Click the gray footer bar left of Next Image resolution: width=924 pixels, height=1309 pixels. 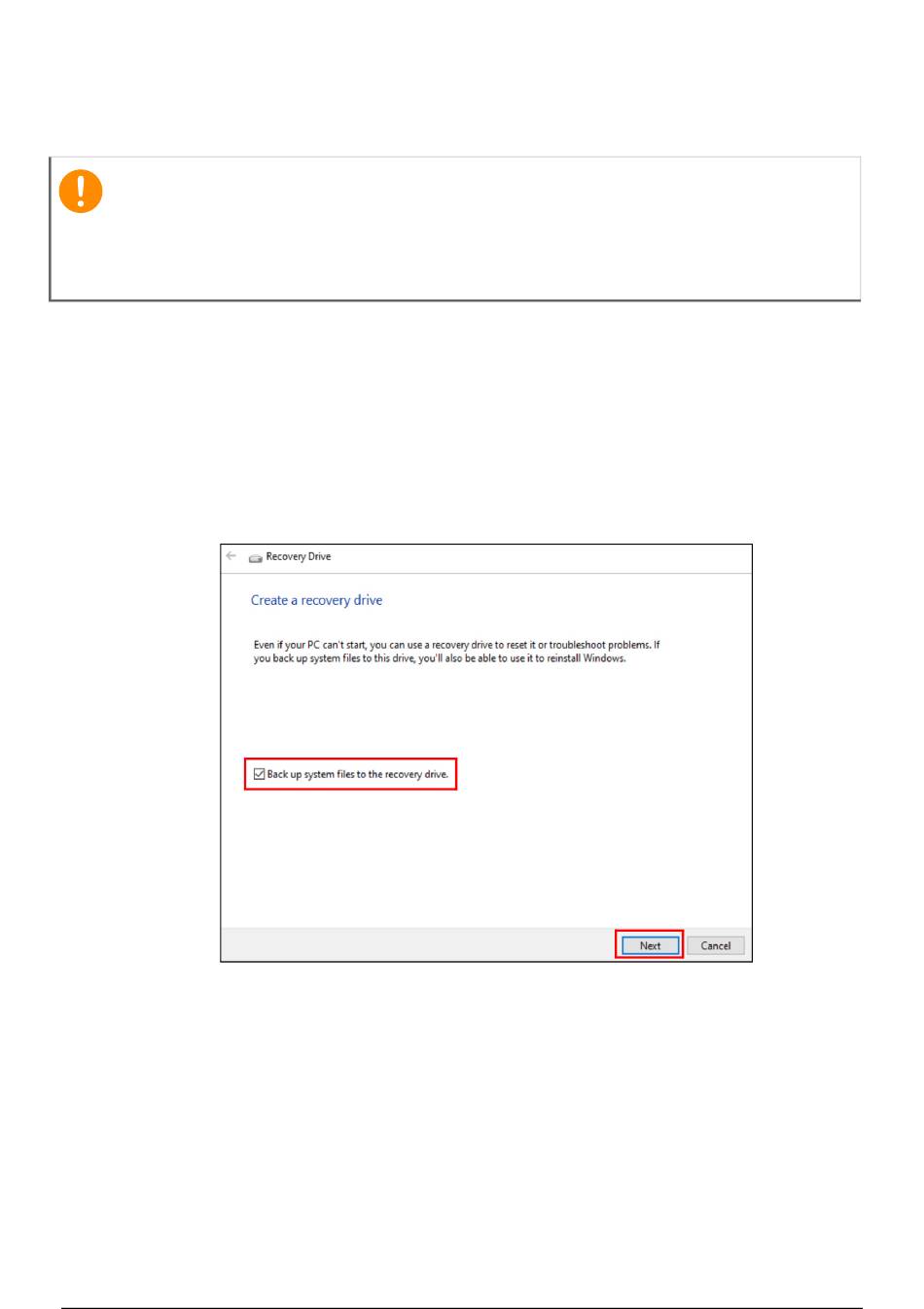point(418,945)
